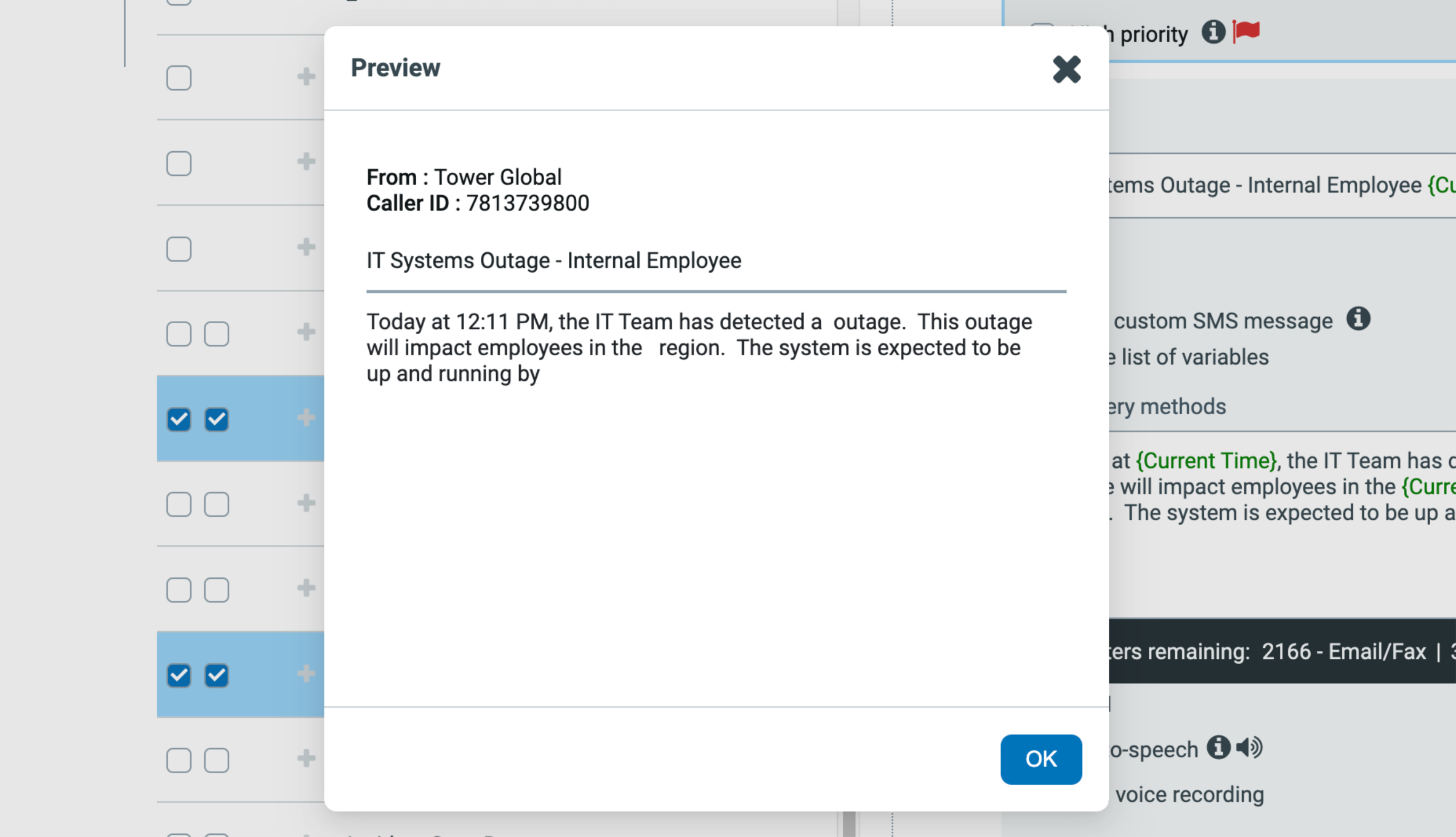Click the plus icon just above the lower highlighted row

pos(306,588)
